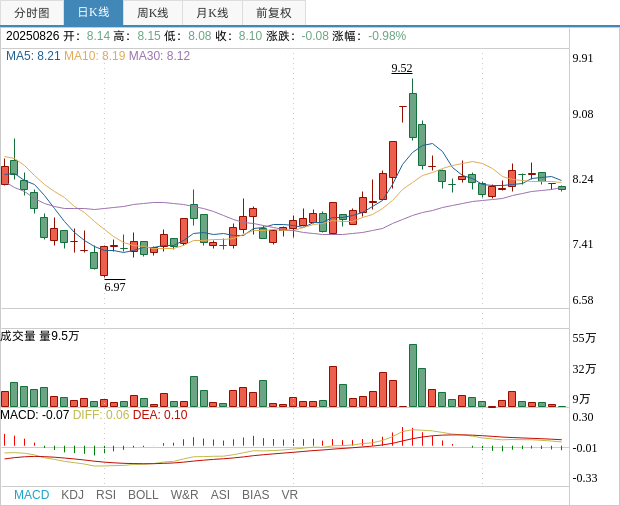
Task: Open the 月K线 tab
Action: tap(212, 13)
